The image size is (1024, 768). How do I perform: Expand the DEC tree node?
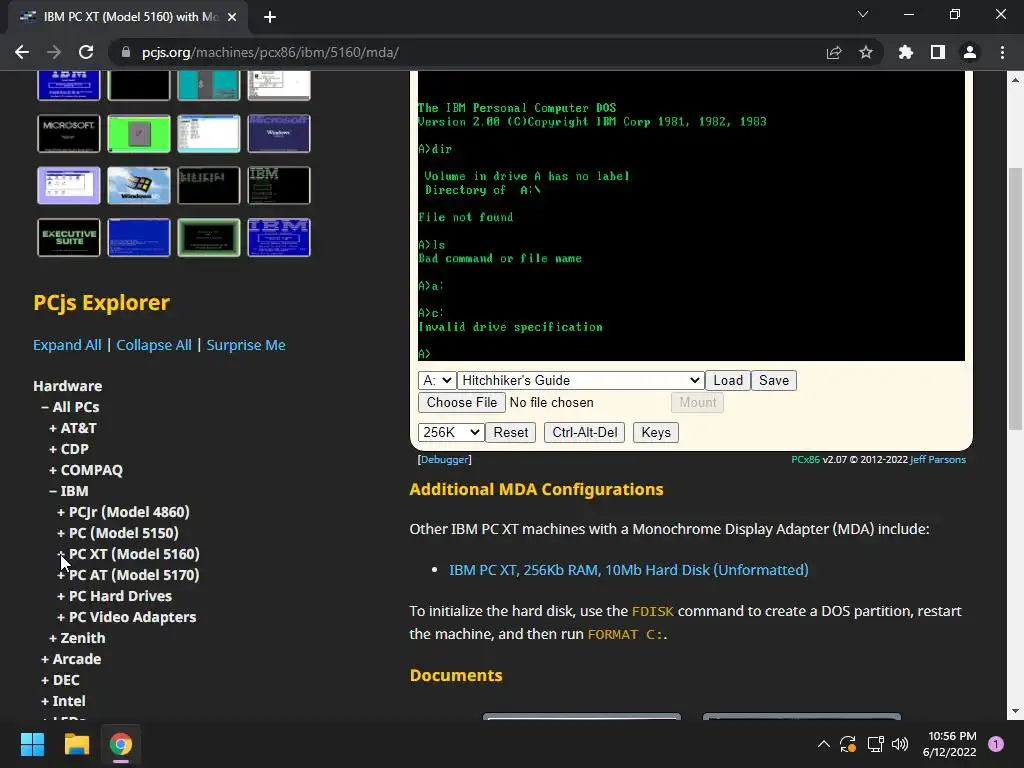(x=45, y=680)
